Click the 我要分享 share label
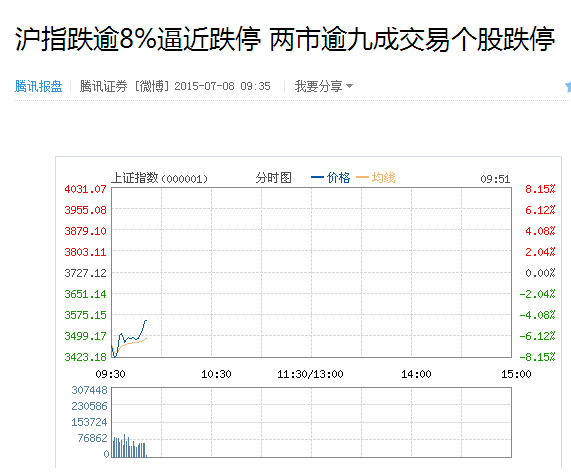 pyautogui.click(x=319, y=86)
